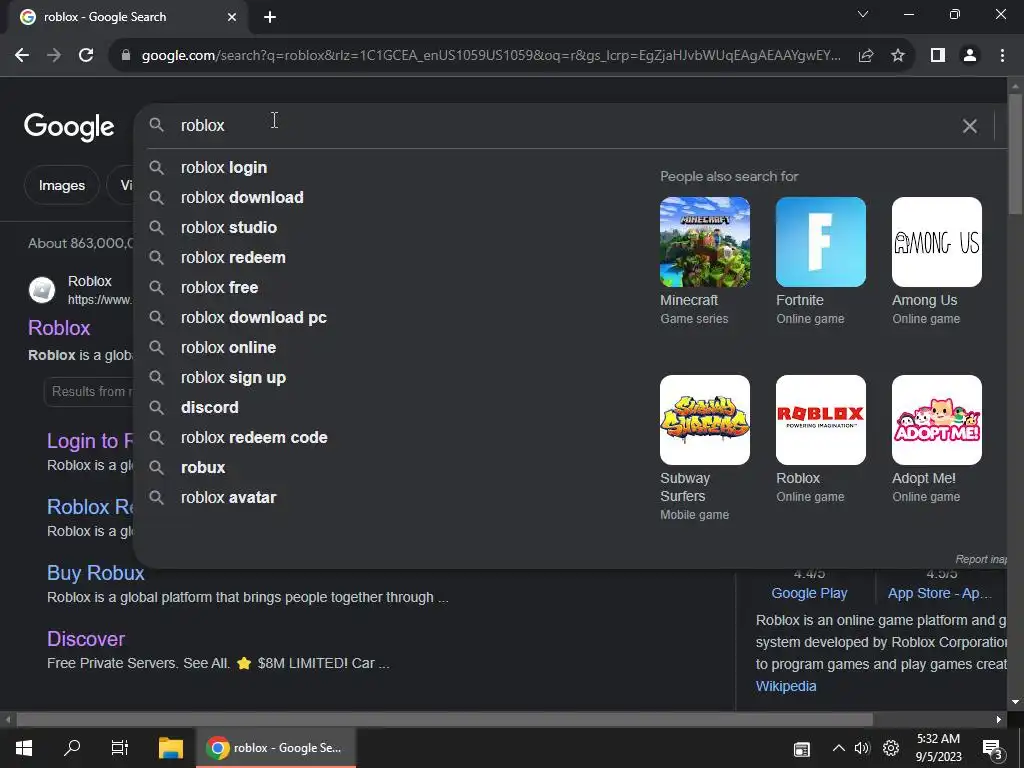Go back to the previous page
Screen dimensions: 1024x768
(x=22, y=56)
